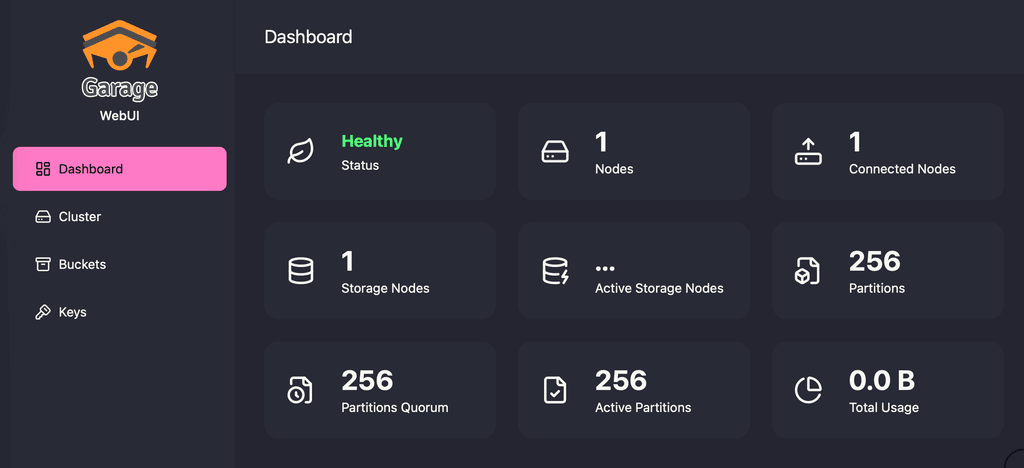Viewport: 1024px width, 468px height.
Task: Navigate to the Keys page
Action: pyautogui.click(x=72, y=313)
